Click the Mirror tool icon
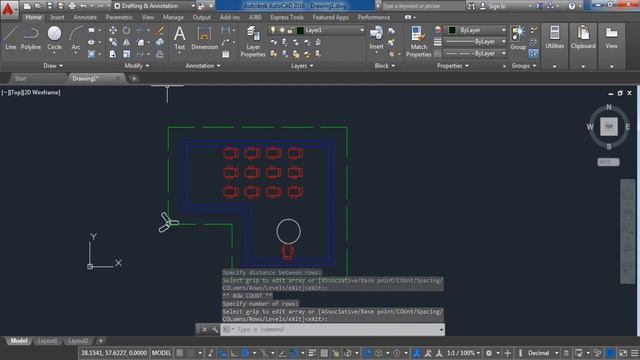This screenshot has height=360, width=640. coord(127,42)
